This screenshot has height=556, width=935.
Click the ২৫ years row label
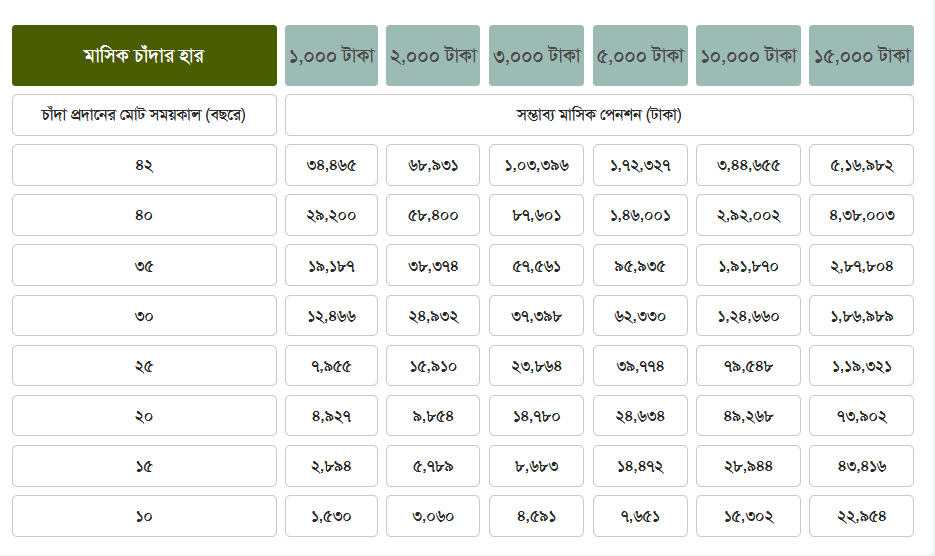144,366
